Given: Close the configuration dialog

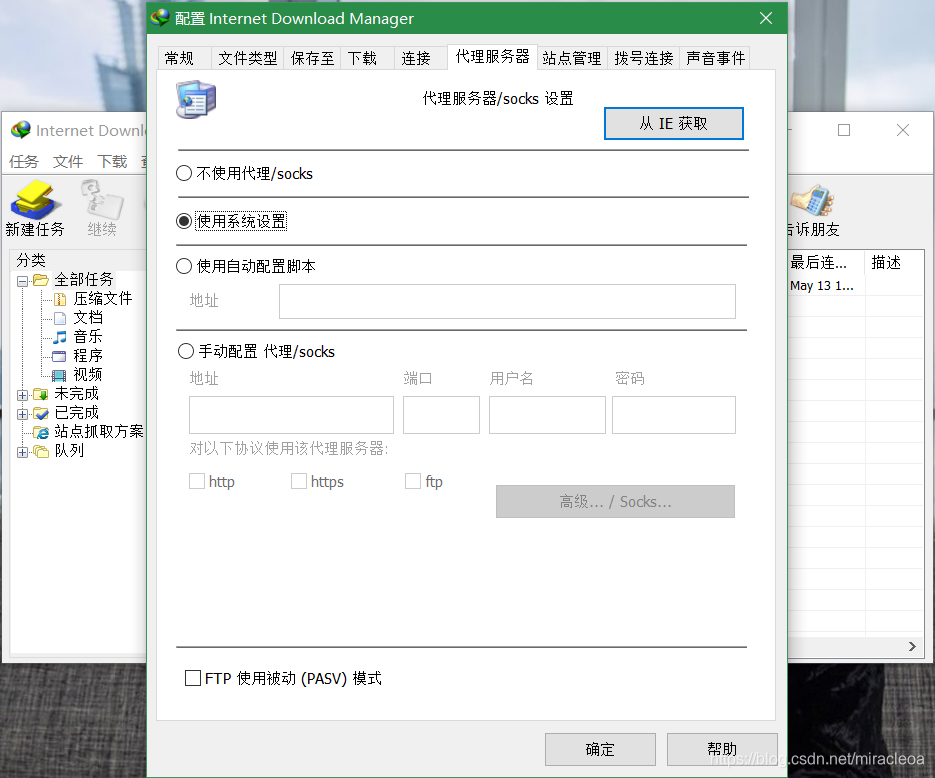Looking at the screenshot, I should [766, 18].
